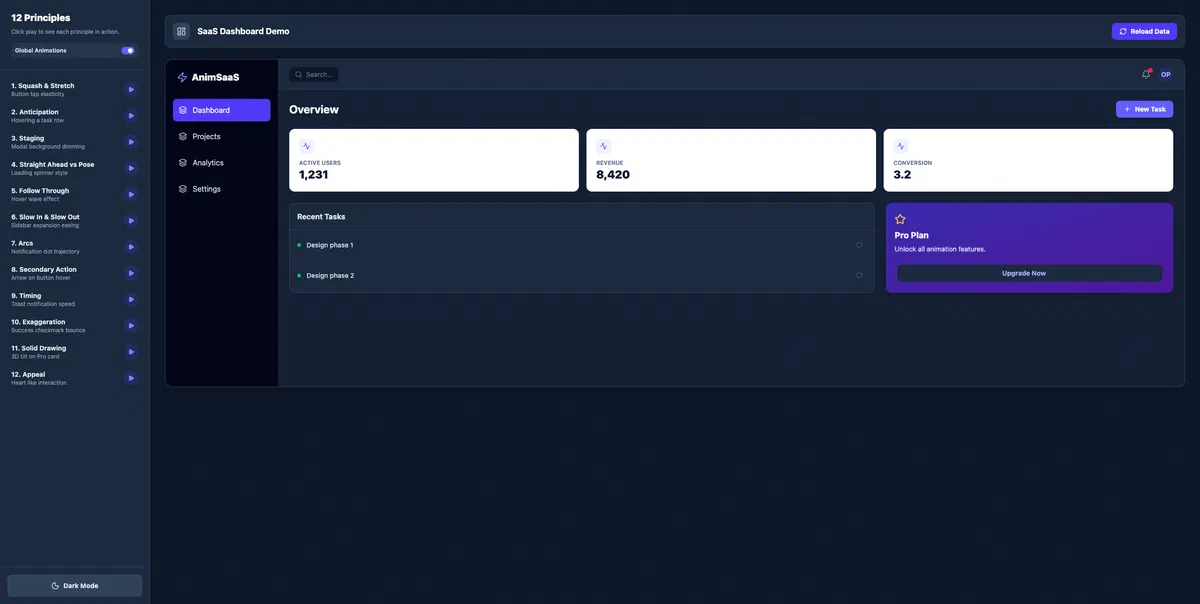Click the Reload Data button
This screenshot has width=1200, height=604.
pos(1144,31)
